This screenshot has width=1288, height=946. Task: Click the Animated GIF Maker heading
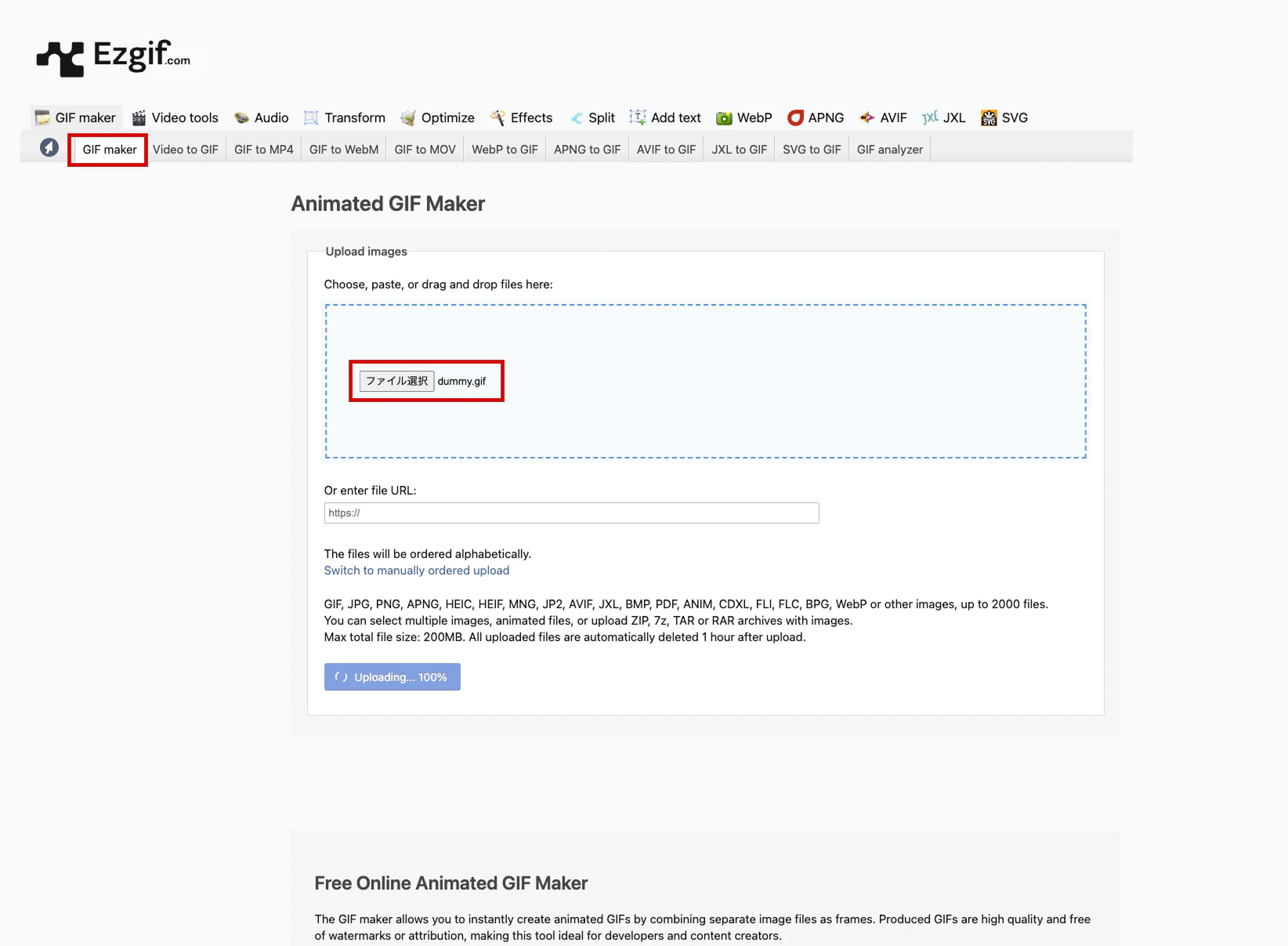pyautogui.click(x=388, y=204)
